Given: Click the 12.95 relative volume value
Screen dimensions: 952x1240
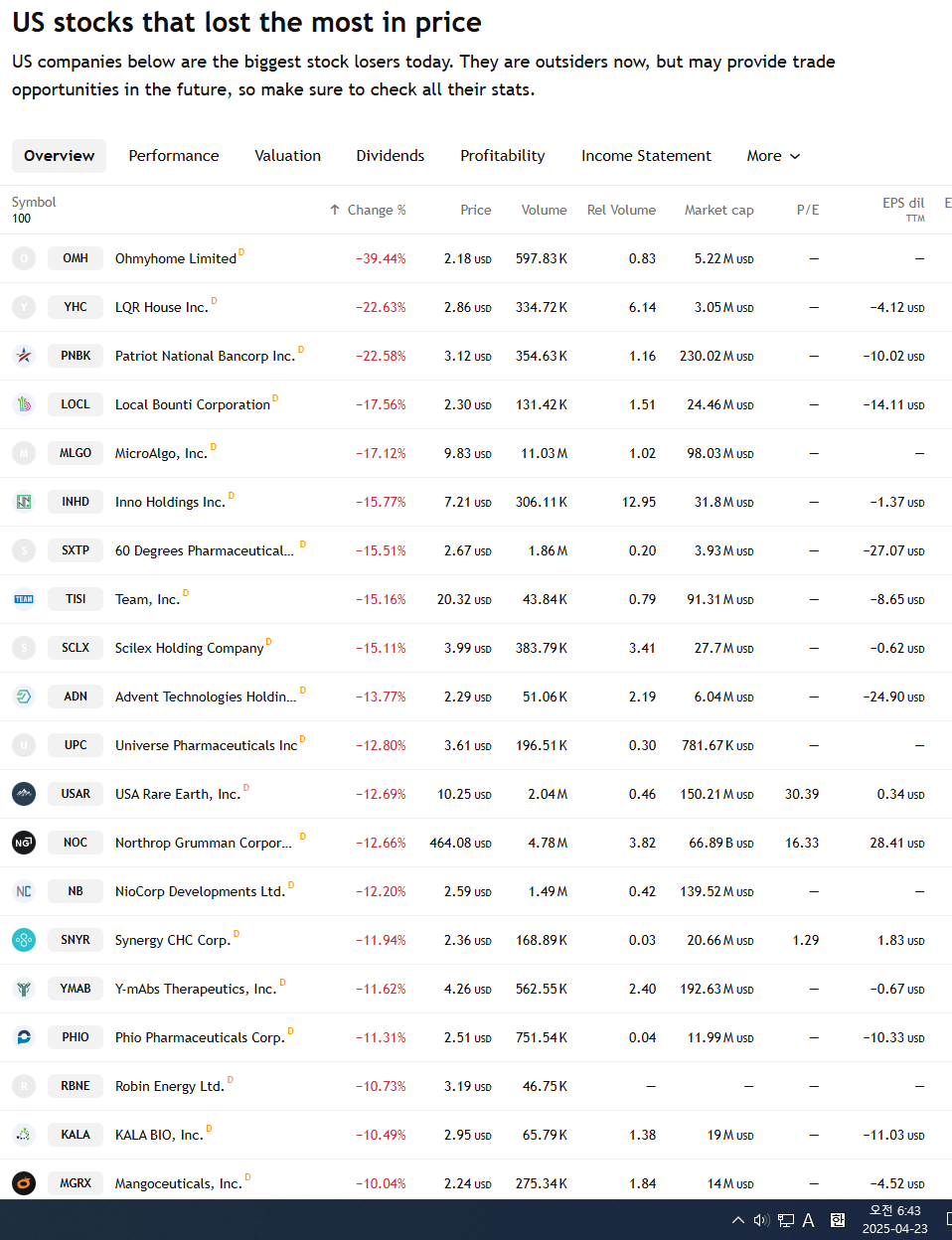Looking at the screenshot, I should [639, 502].
